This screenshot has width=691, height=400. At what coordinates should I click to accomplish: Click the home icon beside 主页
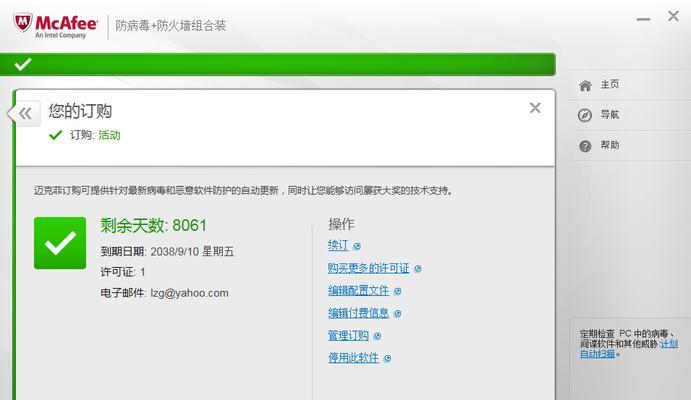585,85
